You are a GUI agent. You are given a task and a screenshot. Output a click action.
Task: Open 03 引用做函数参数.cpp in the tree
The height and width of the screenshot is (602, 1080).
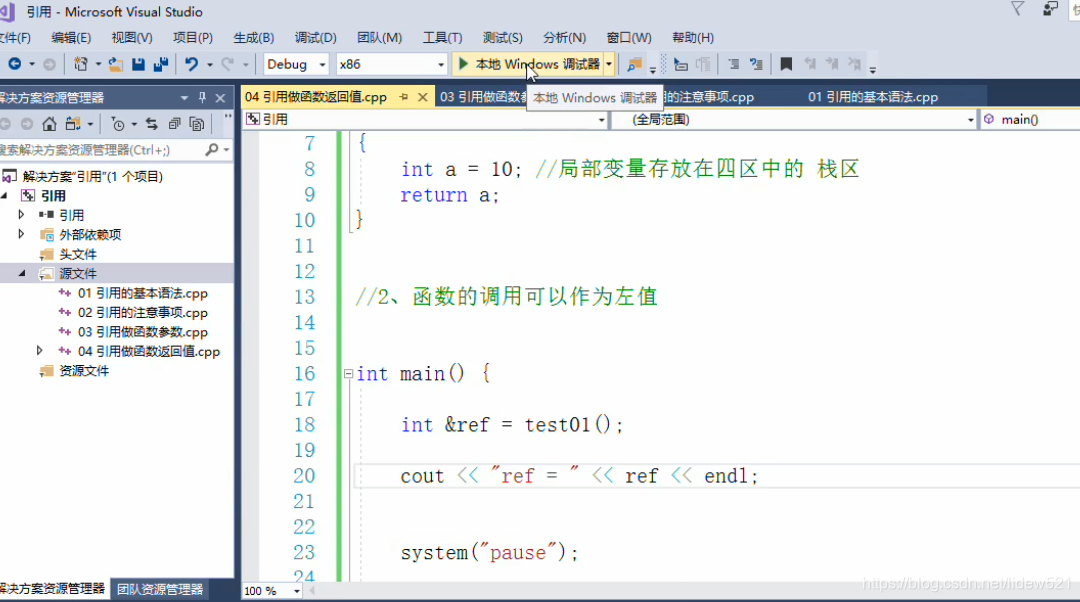pos(142,332)
